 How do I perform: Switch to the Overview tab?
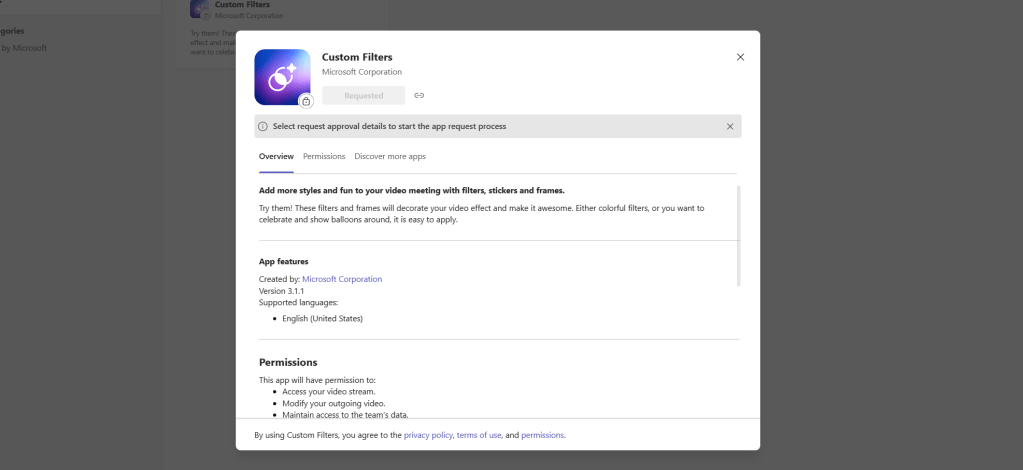[x=276, y=157]
